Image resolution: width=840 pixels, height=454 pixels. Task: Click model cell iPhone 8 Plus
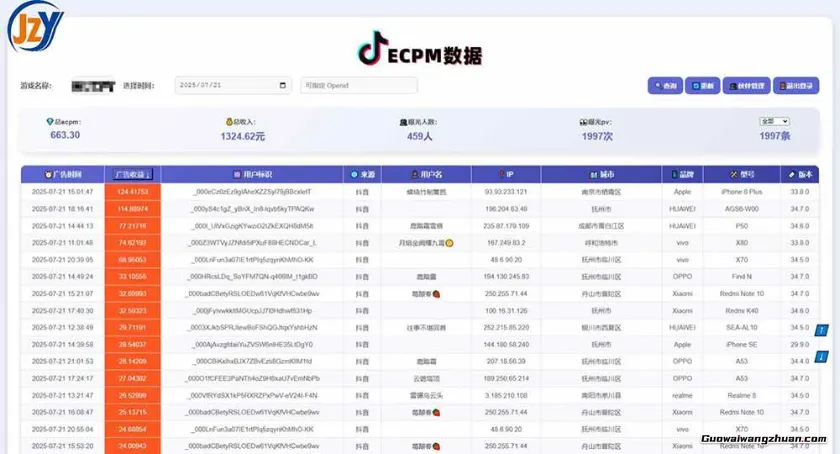click(741, 192)
